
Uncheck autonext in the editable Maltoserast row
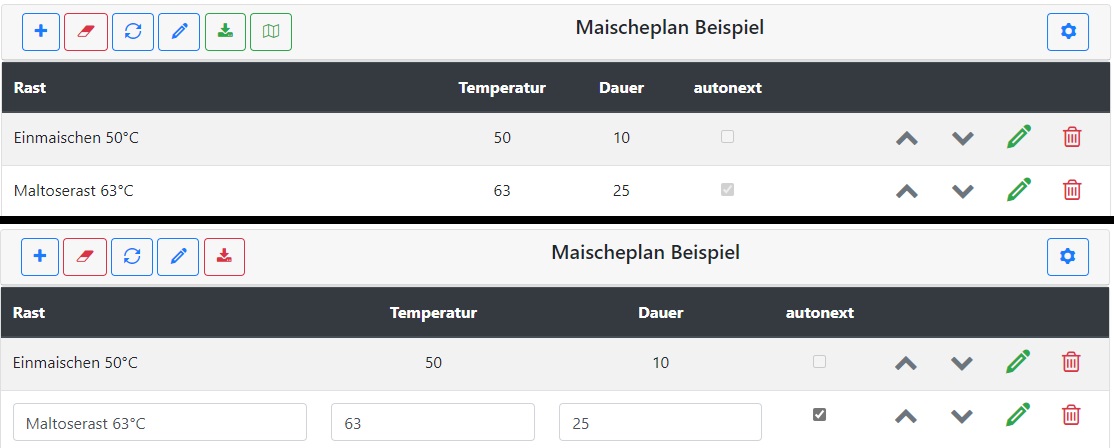pyautogui.click(x=820, y=414)
